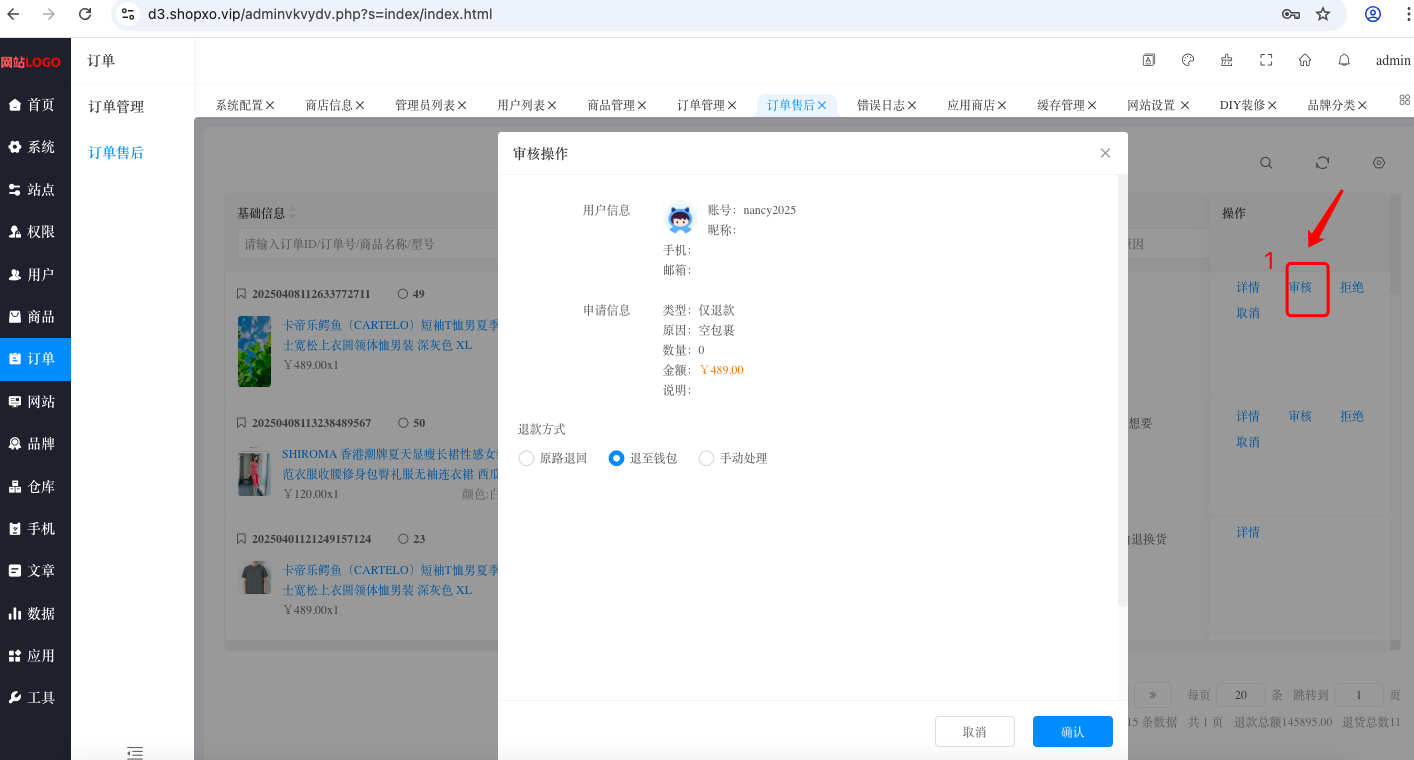The width and height of the screenshot is (1414, 760).
Task: Open 工具 in the left sidebar
Action: pos(35,698)
